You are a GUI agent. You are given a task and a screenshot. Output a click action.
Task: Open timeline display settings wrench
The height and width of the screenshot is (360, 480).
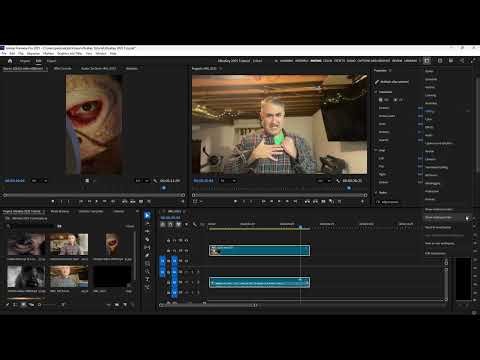pos(195,224)
